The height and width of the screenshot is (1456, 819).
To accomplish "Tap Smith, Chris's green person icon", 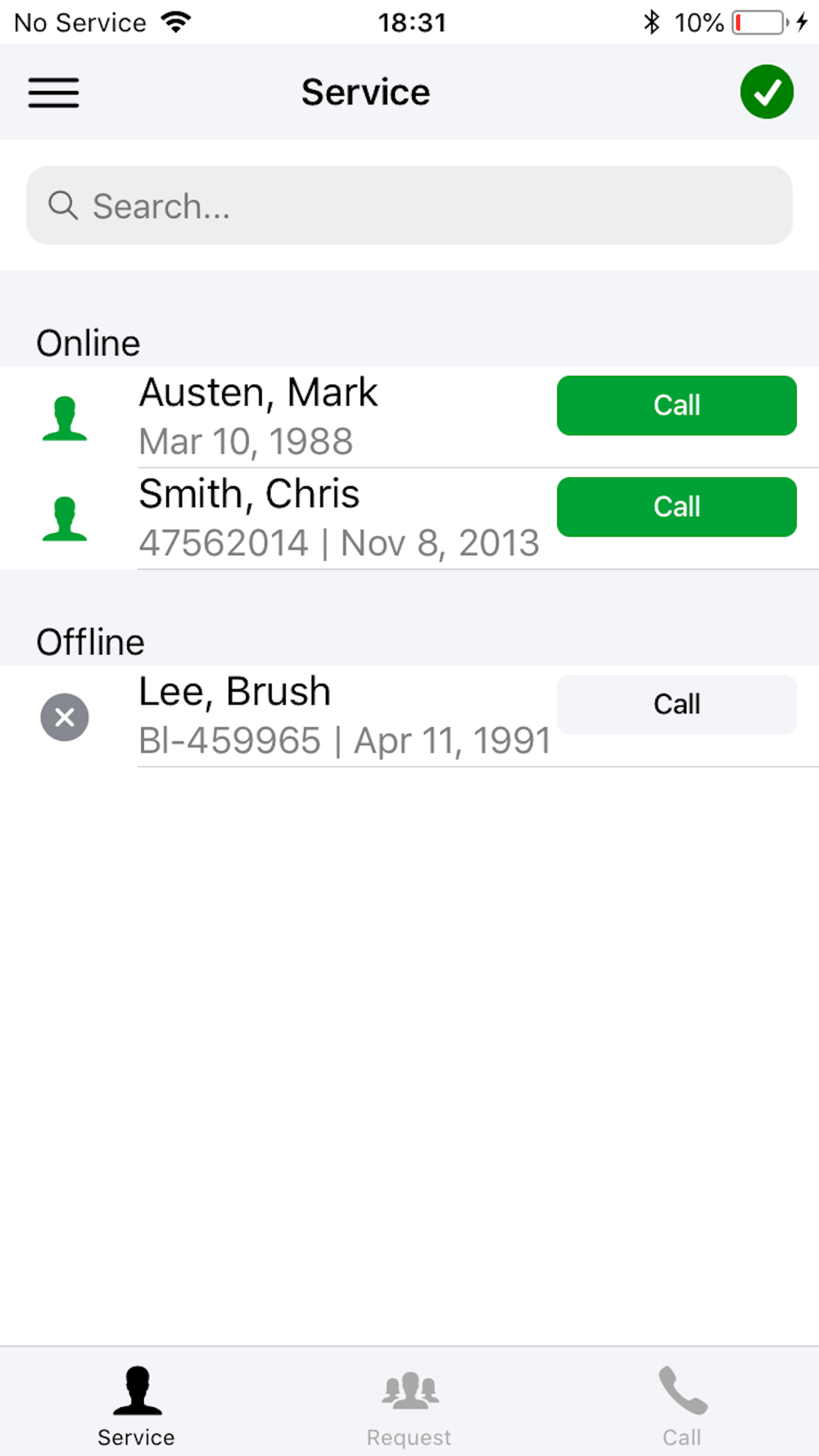I will pyautogui.click(x=65, y=519).
